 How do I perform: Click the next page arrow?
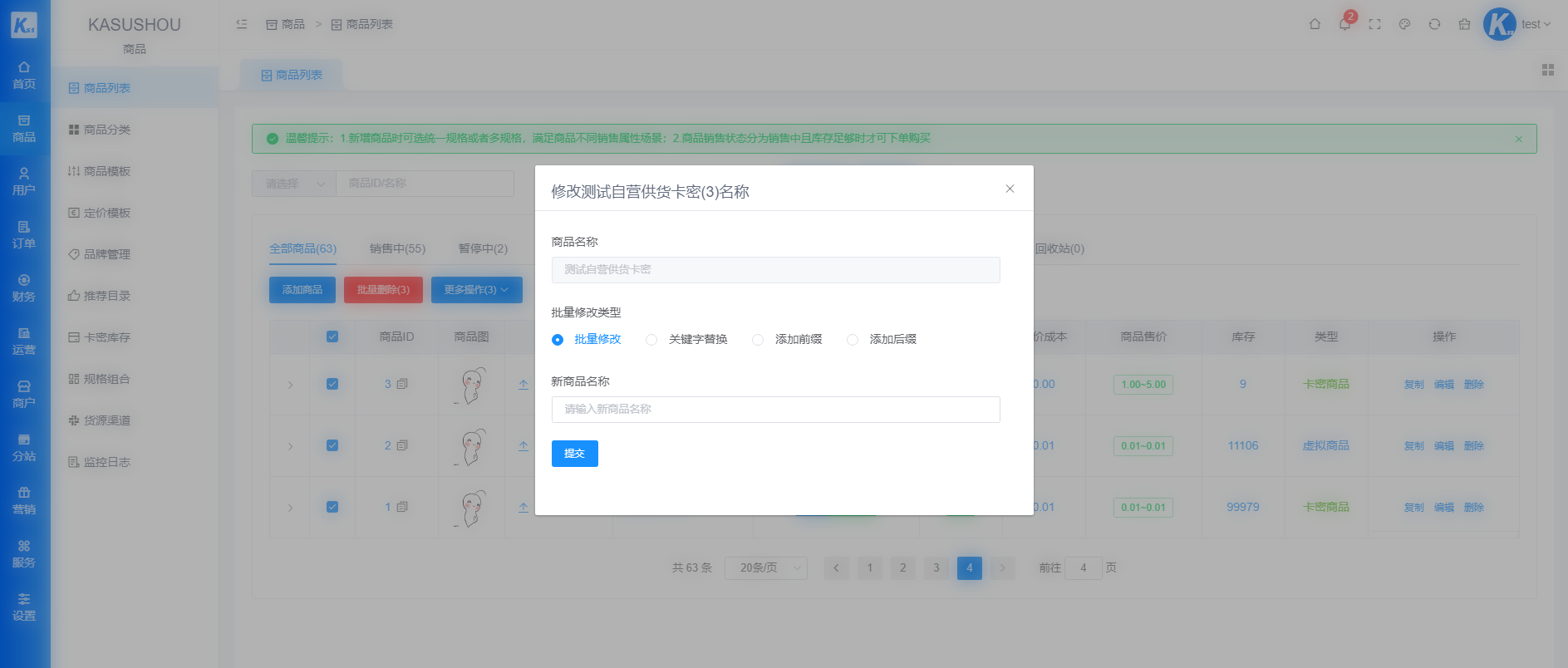coord(1002,567)
